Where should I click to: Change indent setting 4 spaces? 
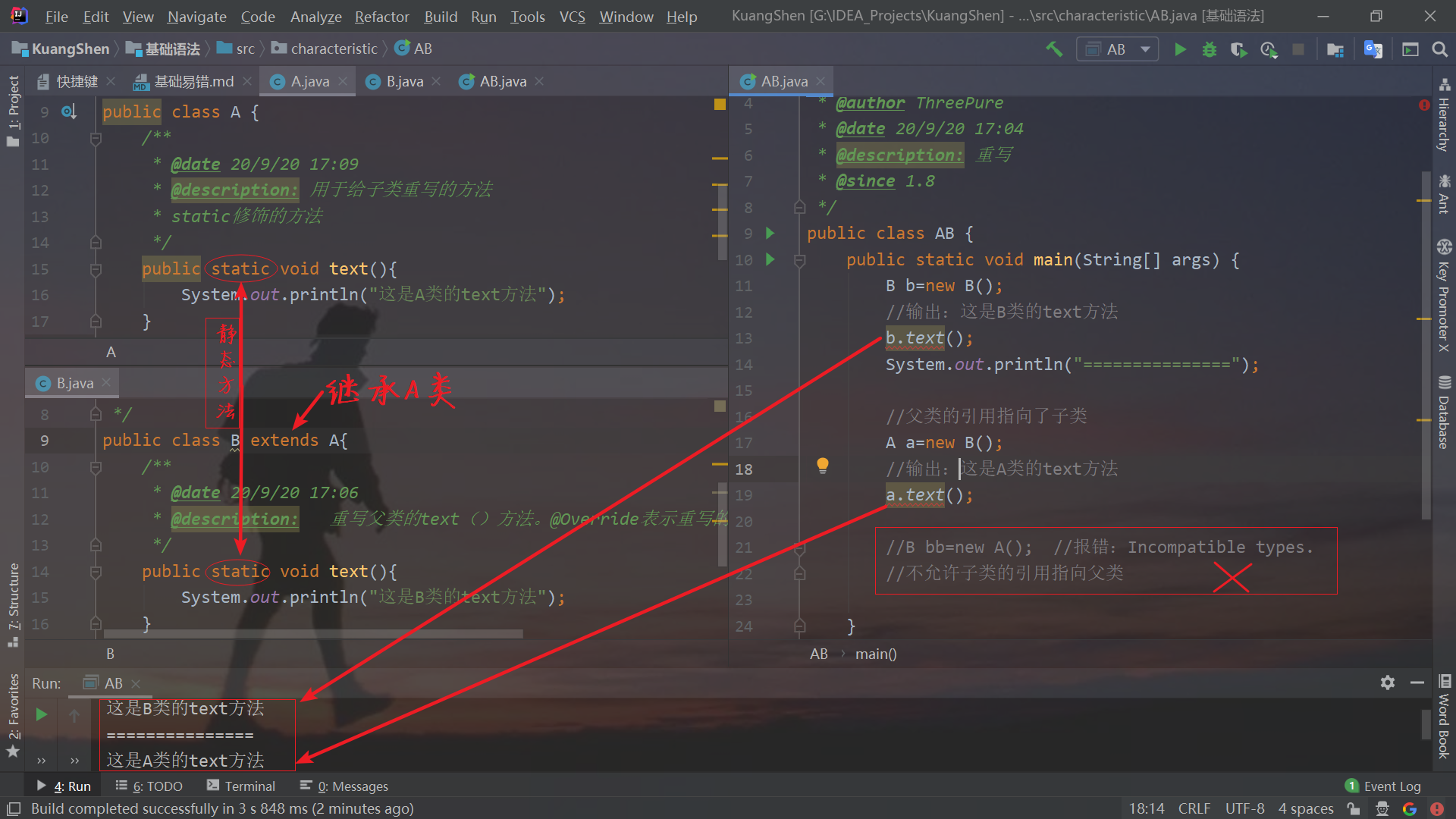click(x=1306, y=808)
